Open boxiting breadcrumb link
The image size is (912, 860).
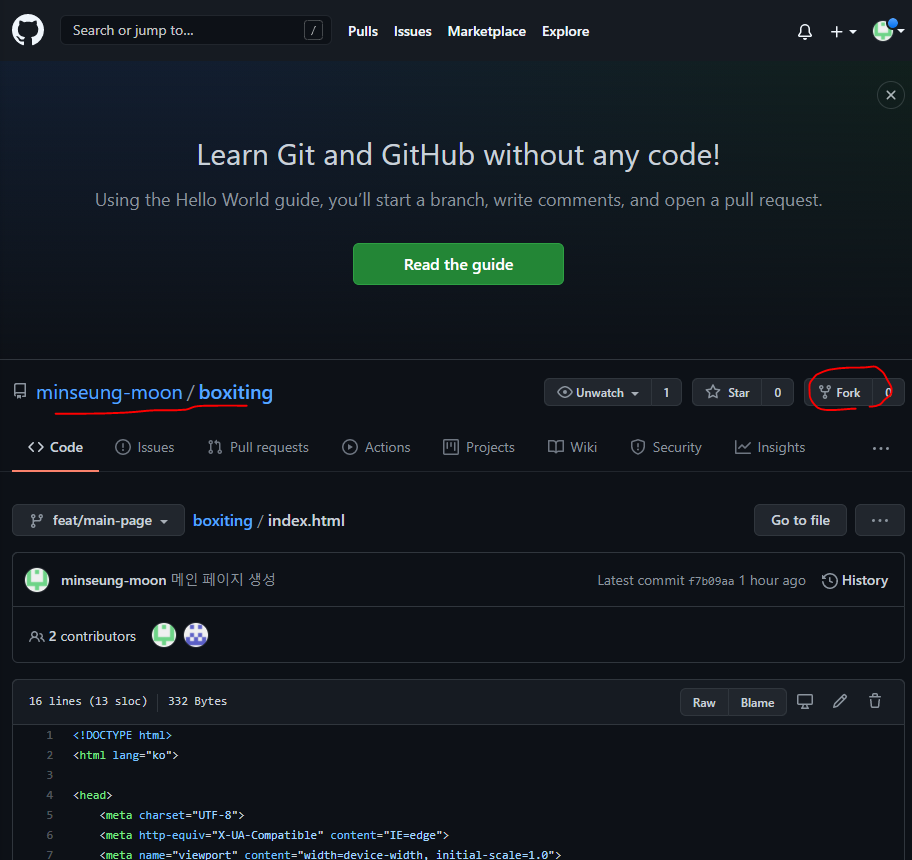coord(223,520)
